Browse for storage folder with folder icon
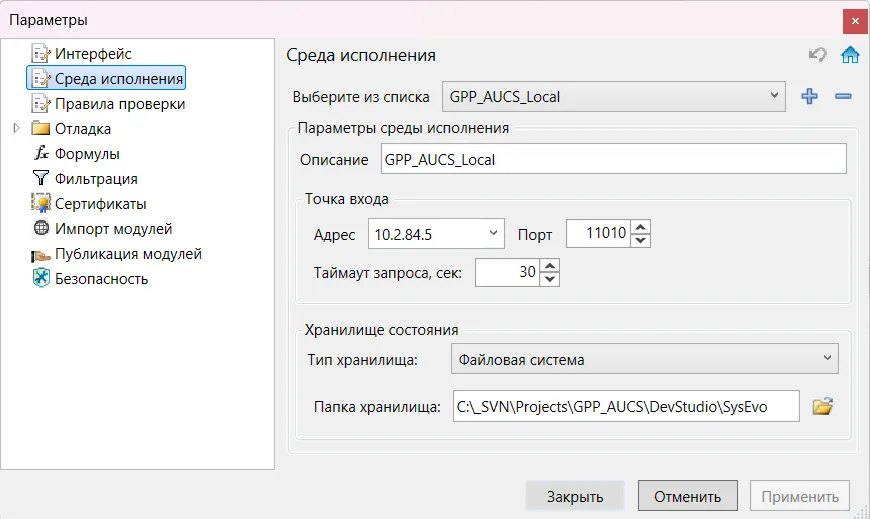 (x=823, y=406)
